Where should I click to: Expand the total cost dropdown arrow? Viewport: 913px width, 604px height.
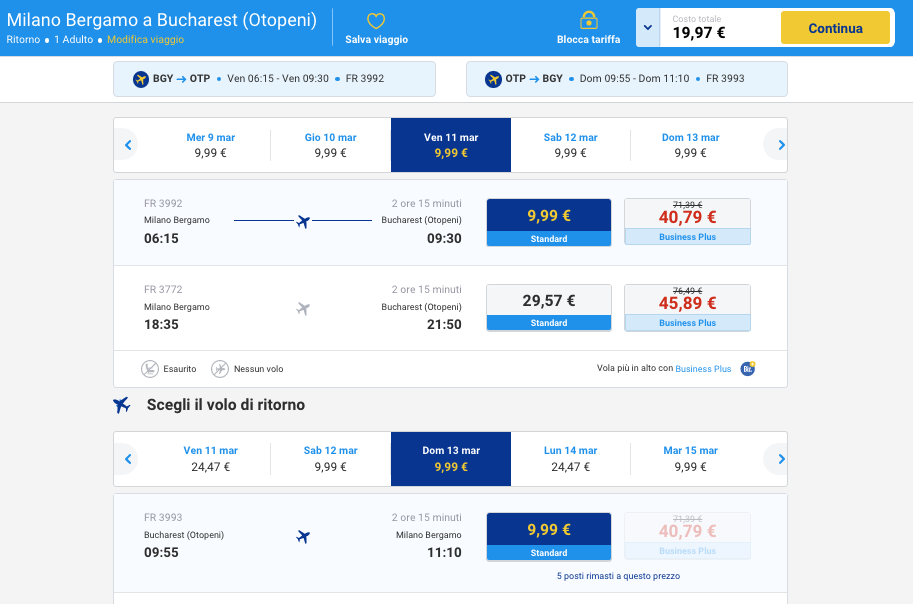tap(648, 28)
